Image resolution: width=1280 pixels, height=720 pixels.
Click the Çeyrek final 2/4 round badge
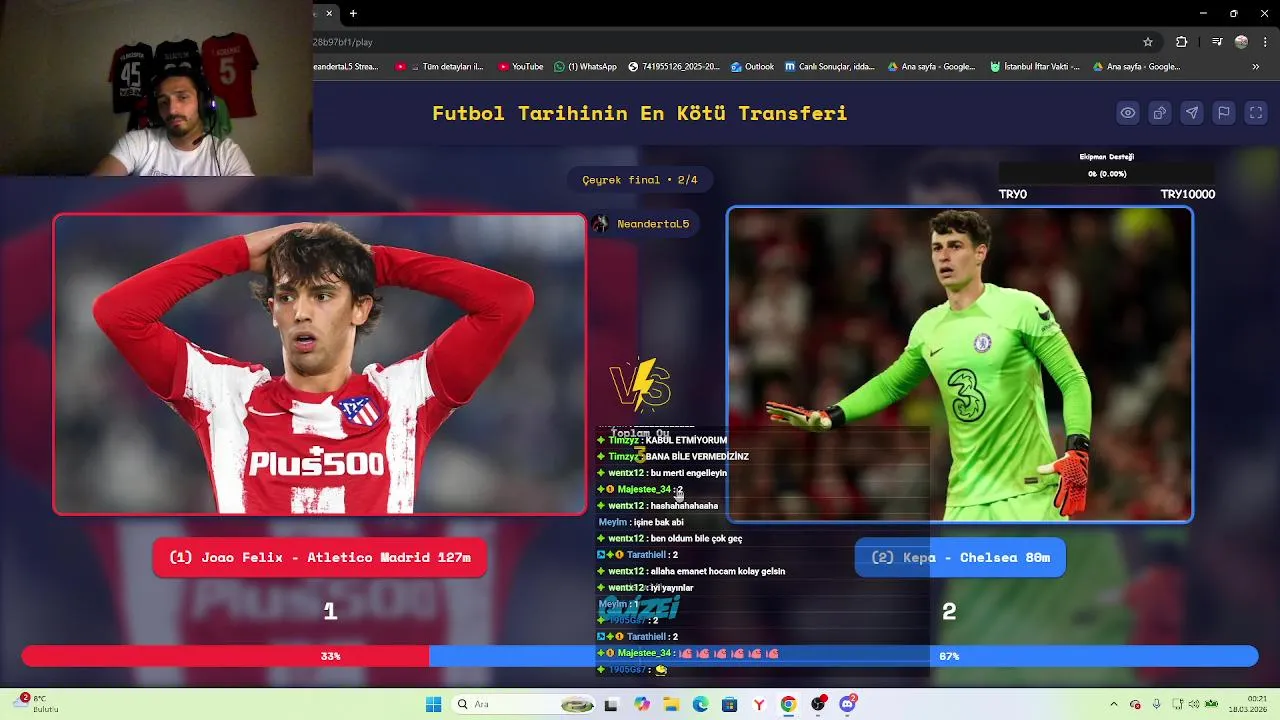tap(640, 180)
